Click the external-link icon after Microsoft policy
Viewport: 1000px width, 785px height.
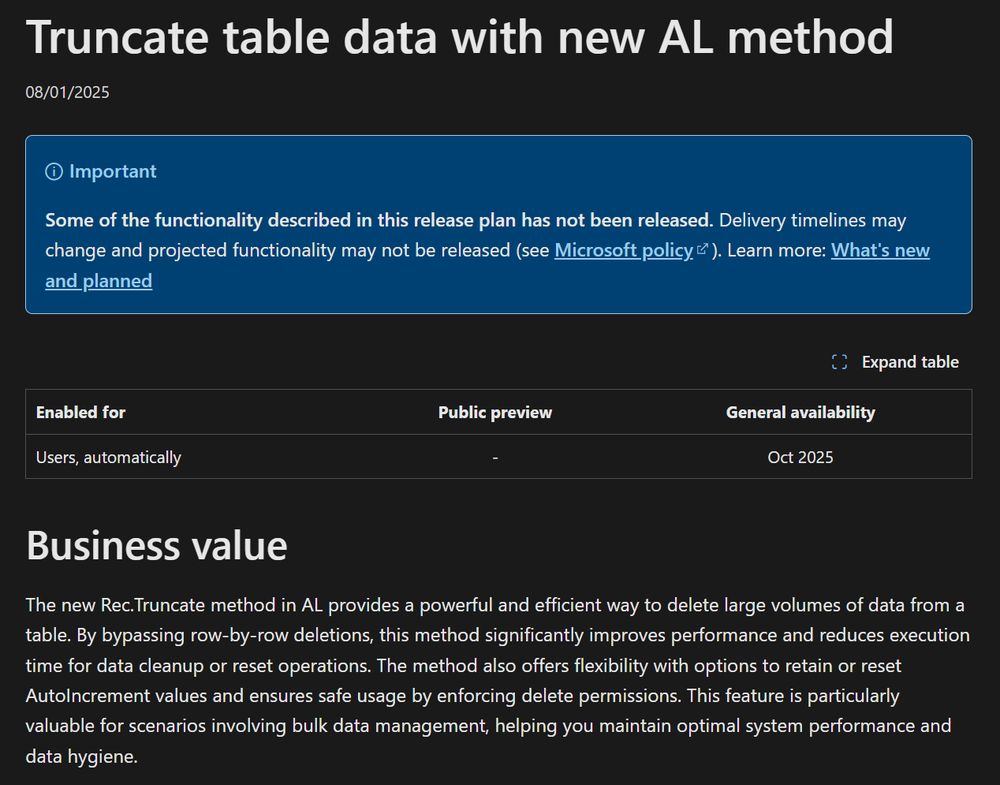(702, 249)
